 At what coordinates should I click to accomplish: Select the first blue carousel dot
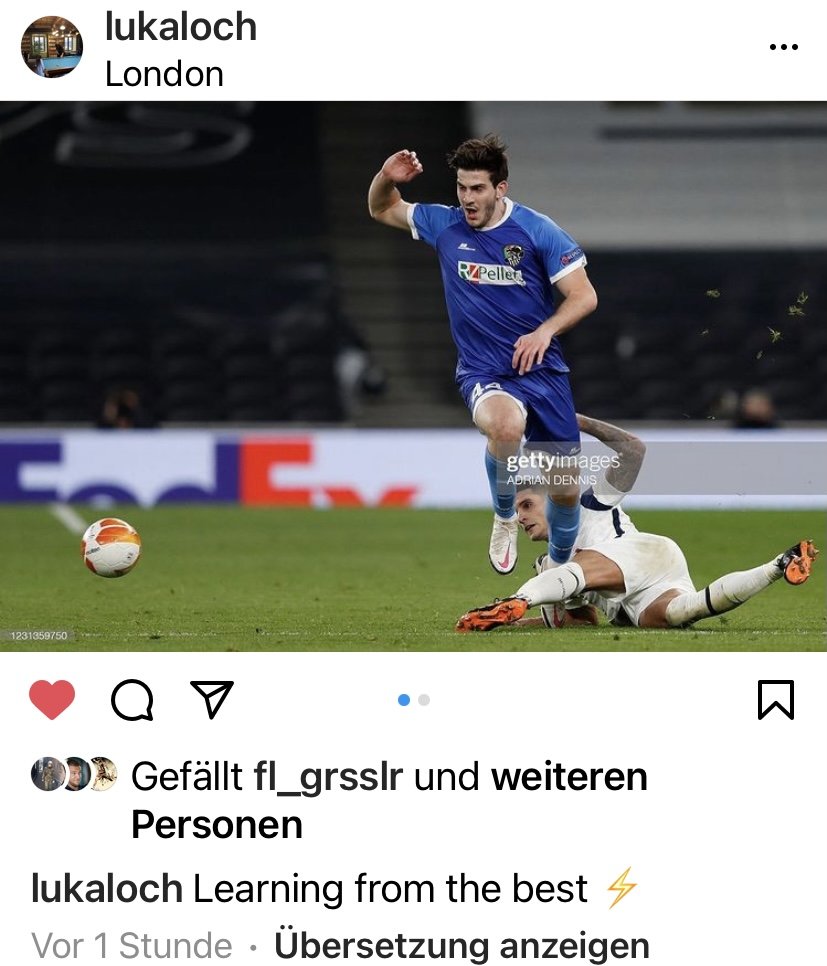point(404,700)
